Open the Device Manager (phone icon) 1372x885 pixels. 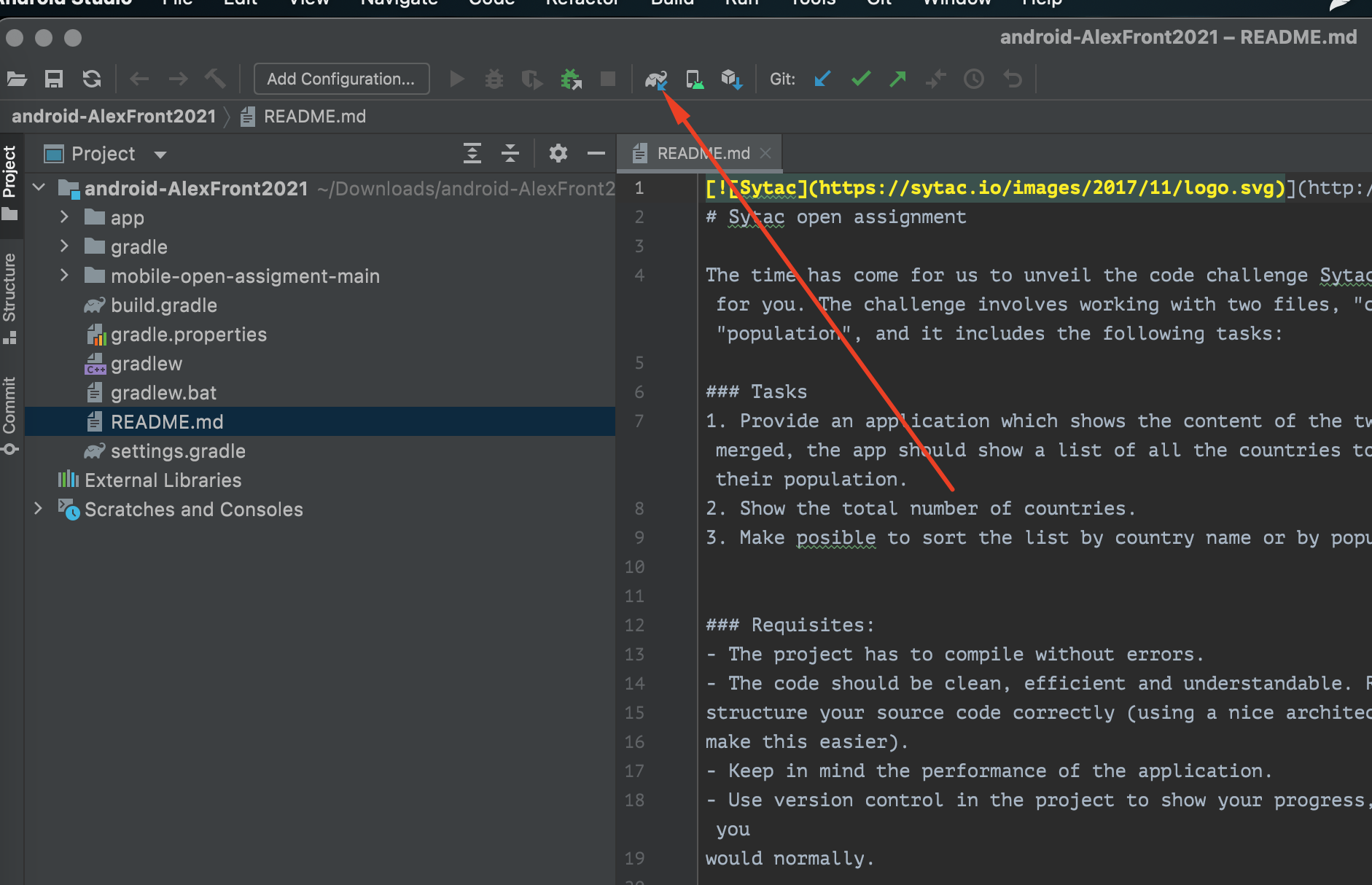(x=695, y=79)
